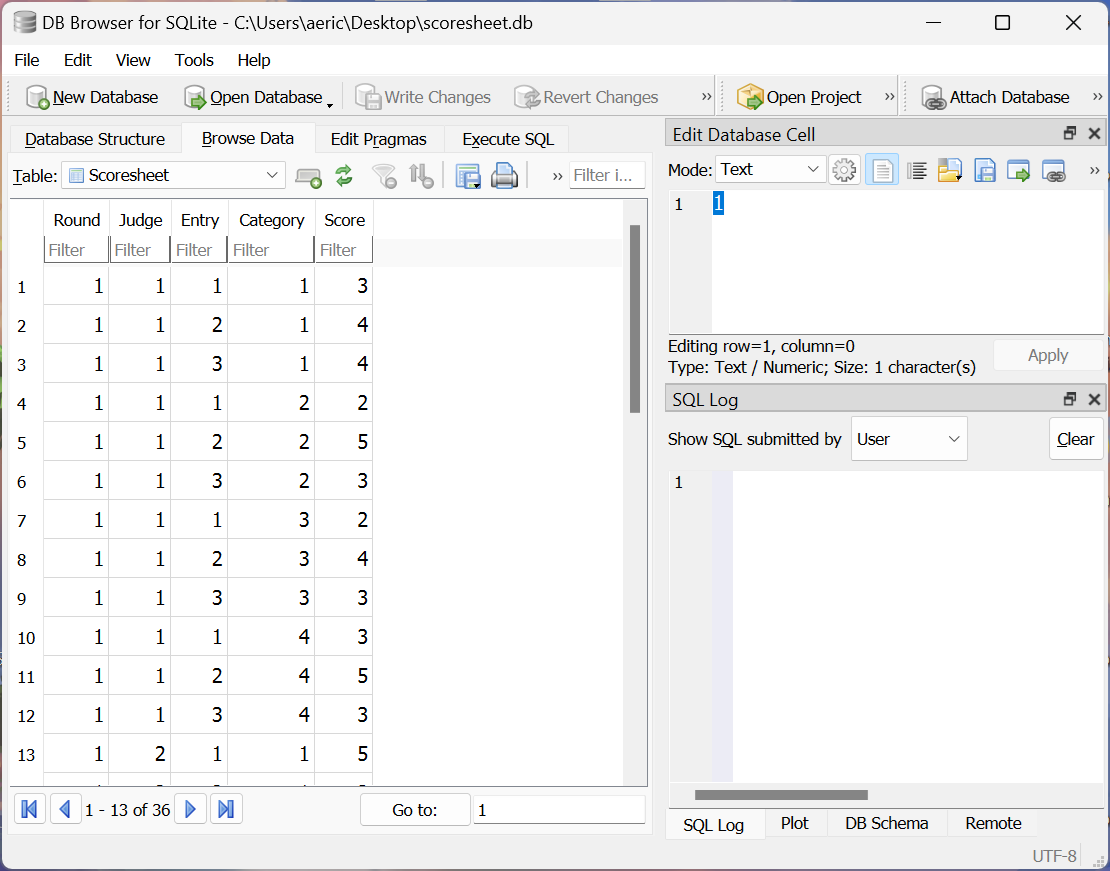Expand main toolbar overflow chevron
The width and height of the screenshot is (1110, 871).
706,97
